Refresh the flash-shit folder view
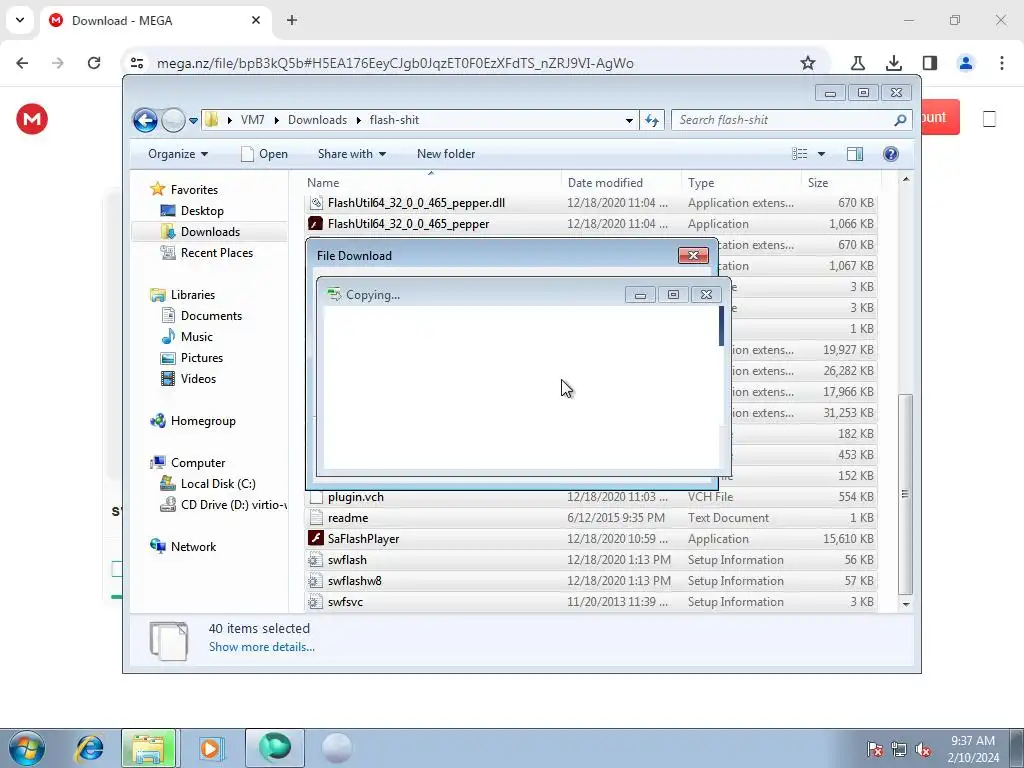 pyautogui.click(x=652, y=120)
